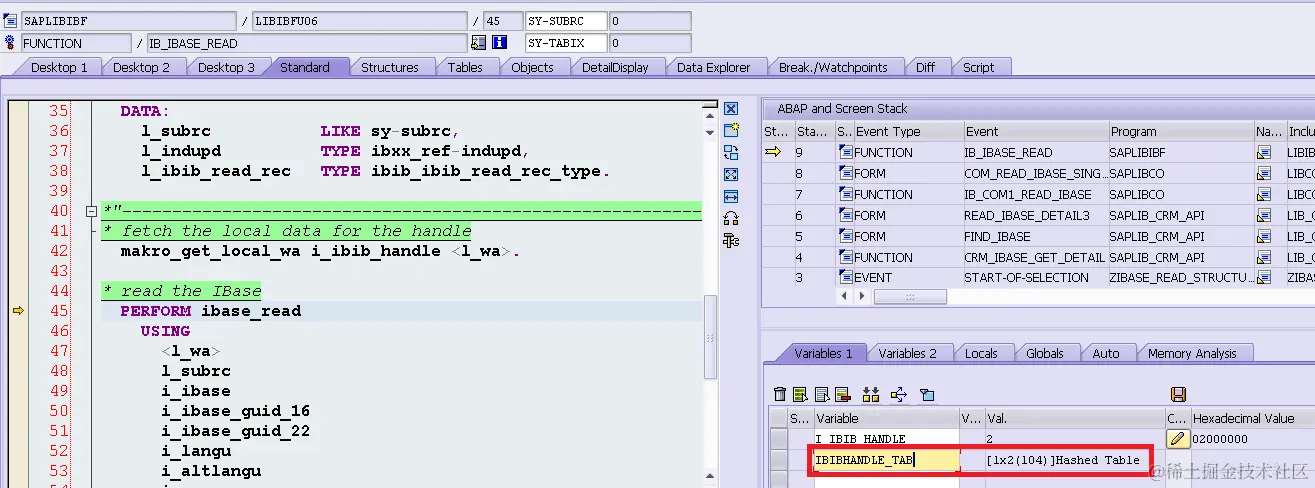Select the row selector for I_IBIB_HANDLE
The height and width of the screenshot is (488, 1315).
779,439
